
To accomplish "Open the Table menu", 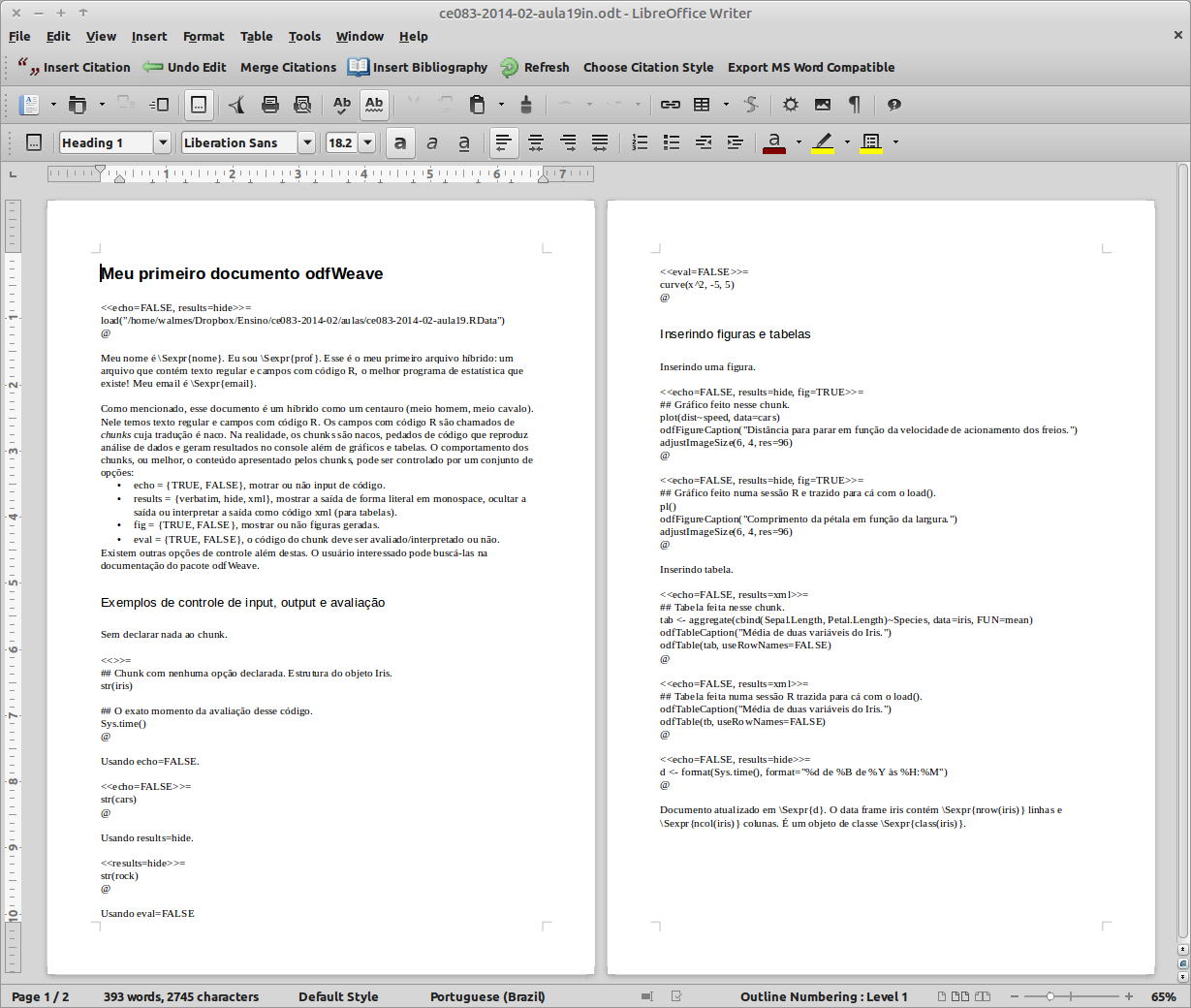I will [x=257, y=37].
